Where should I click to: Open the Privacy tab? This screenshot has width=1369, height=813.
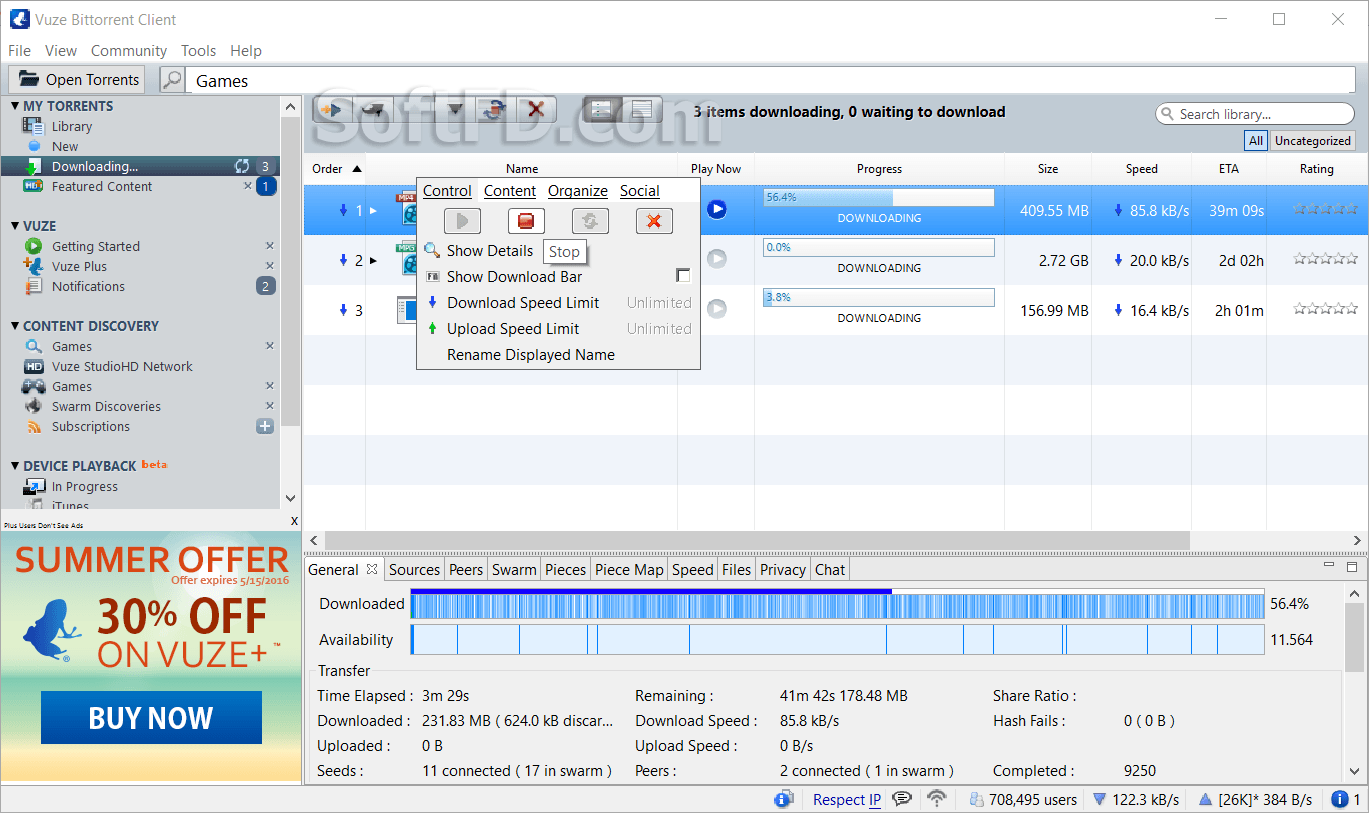(783, 569)
